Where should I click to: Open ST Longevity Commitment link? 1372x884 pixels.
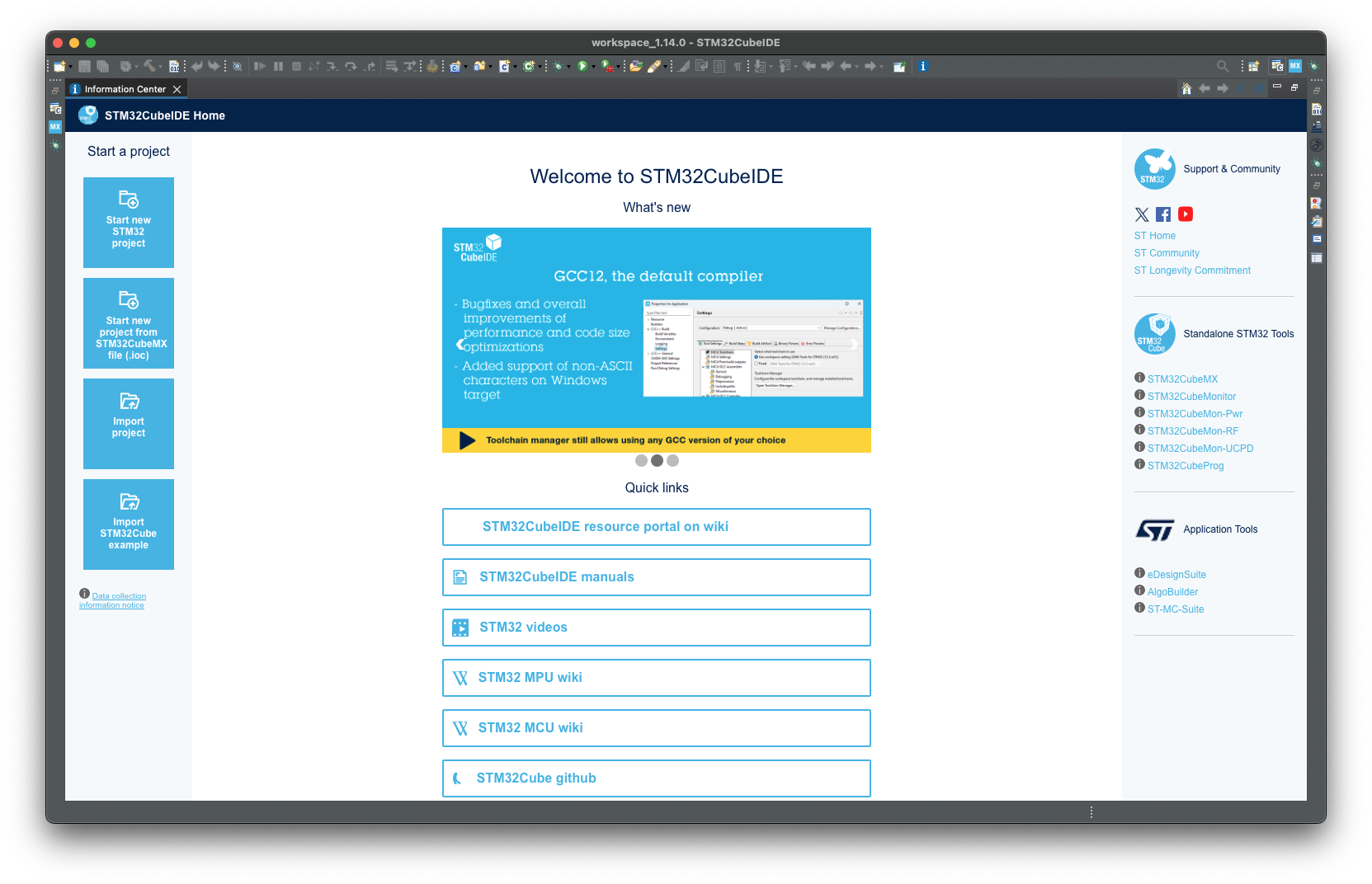1192,270
